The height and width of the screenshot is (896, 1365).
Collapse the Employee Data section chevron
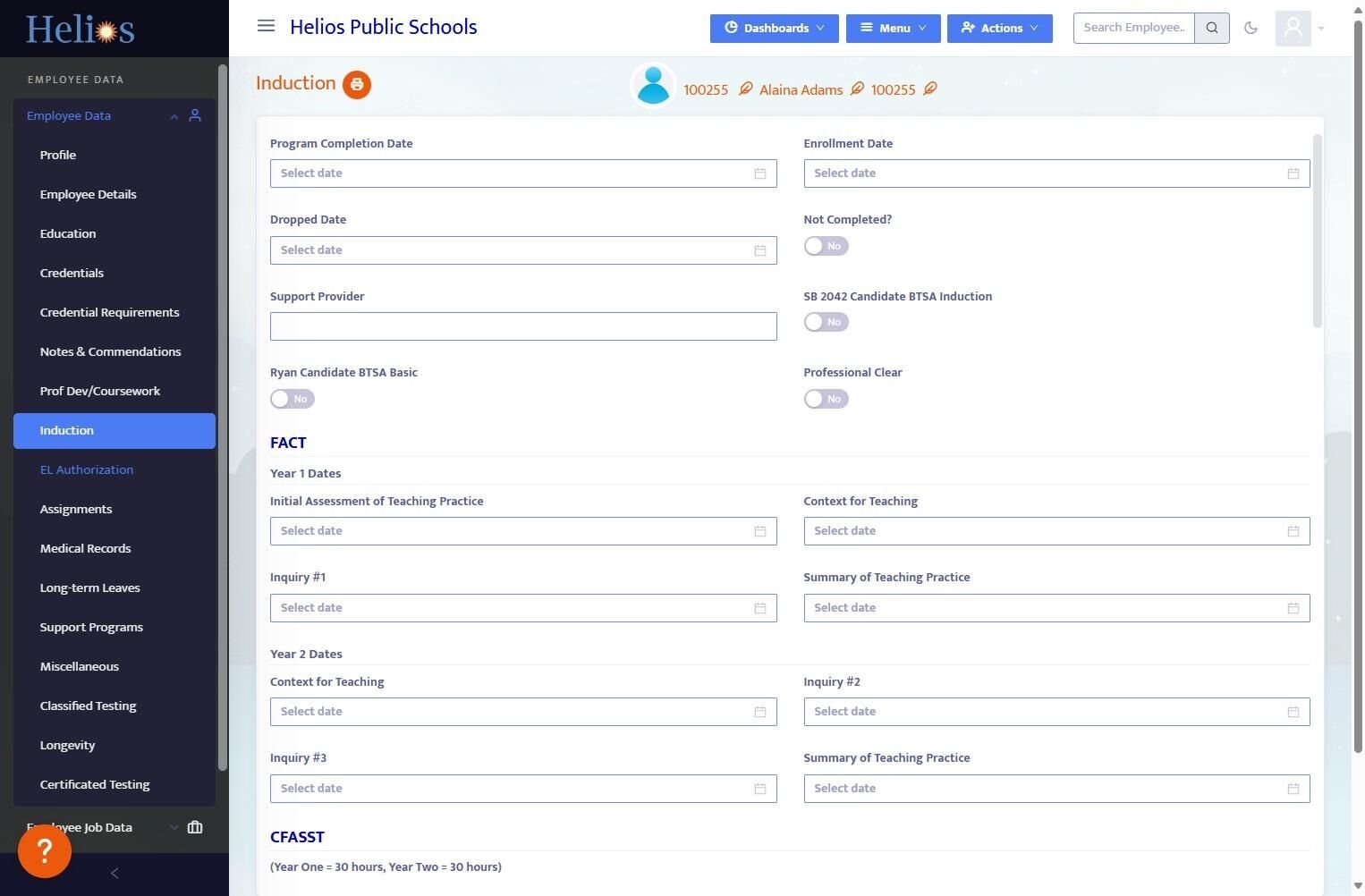(174, 116)
